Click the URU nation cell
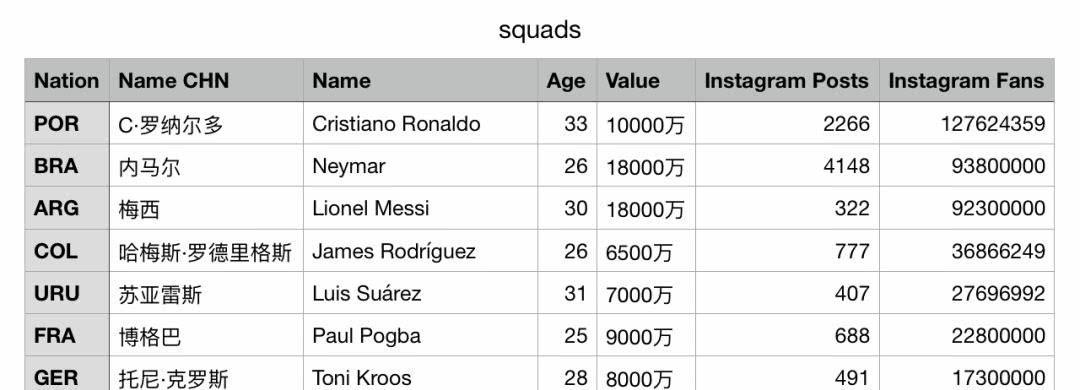 [x=67, y=293]
